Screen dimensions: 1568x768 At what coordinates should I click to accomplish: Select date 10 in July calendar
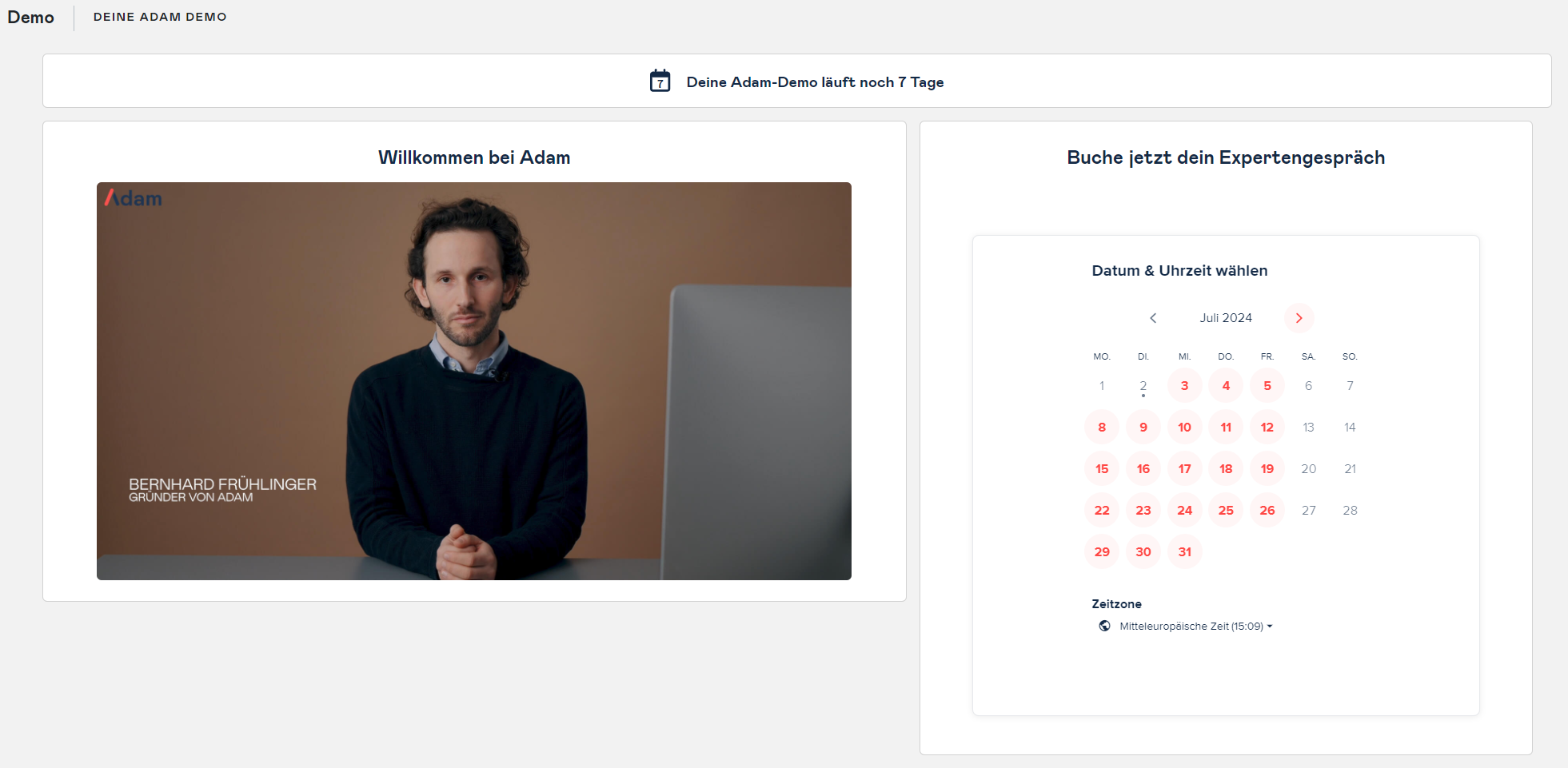coord(1185,428)
